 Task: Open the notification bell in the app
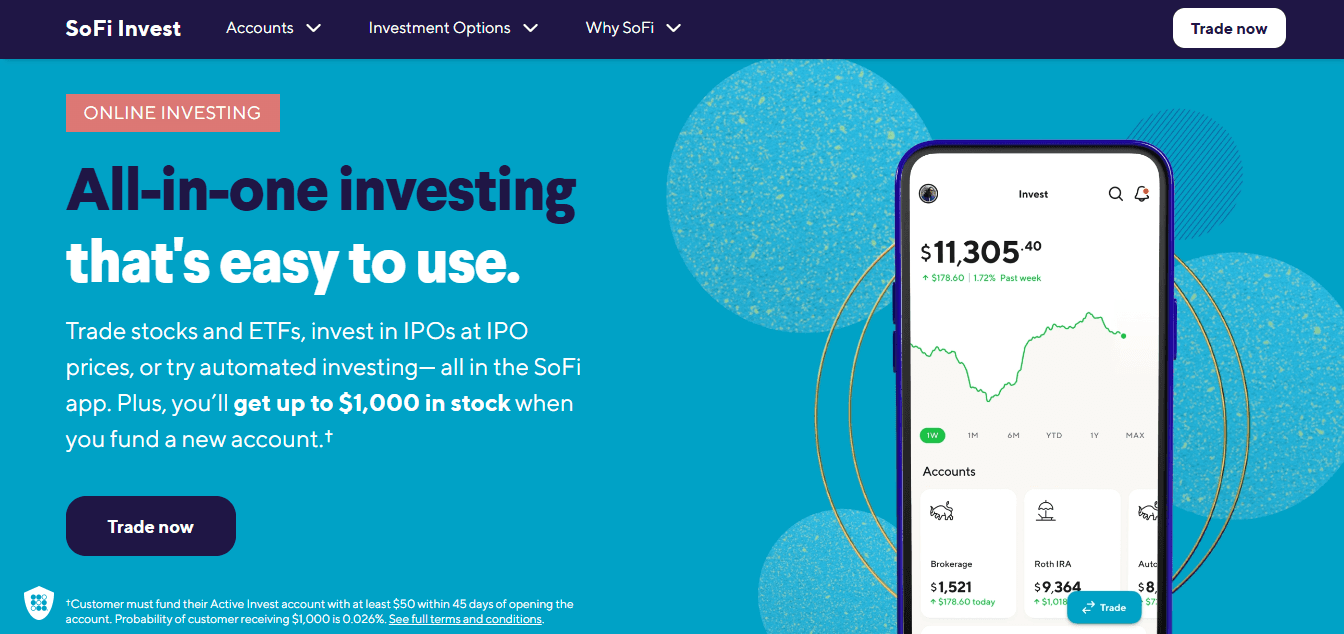[x=1142, y=193]
